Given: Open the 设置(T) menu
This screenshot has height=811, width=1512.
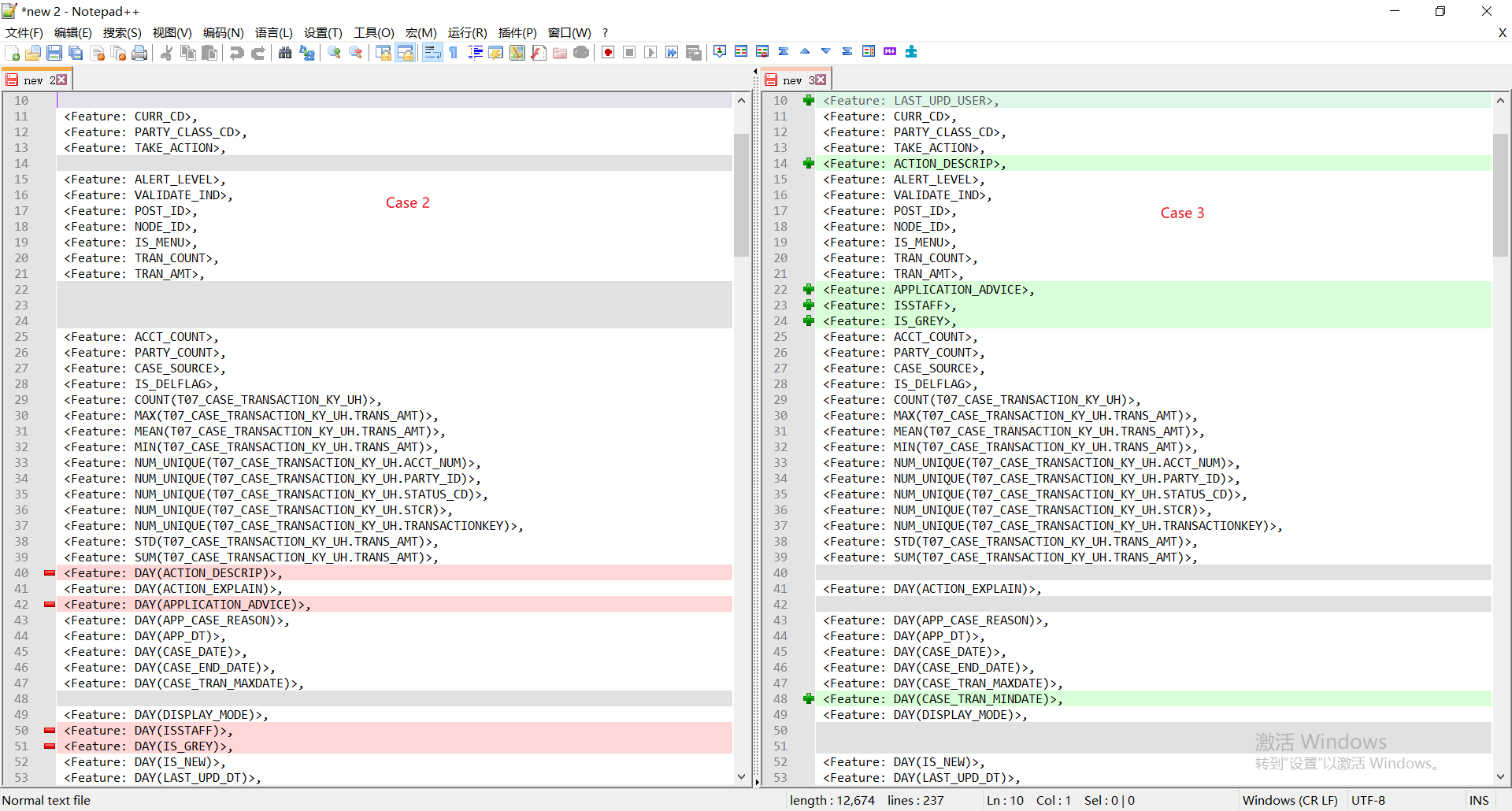Looking at the screenshot, I should coord(323,32).
